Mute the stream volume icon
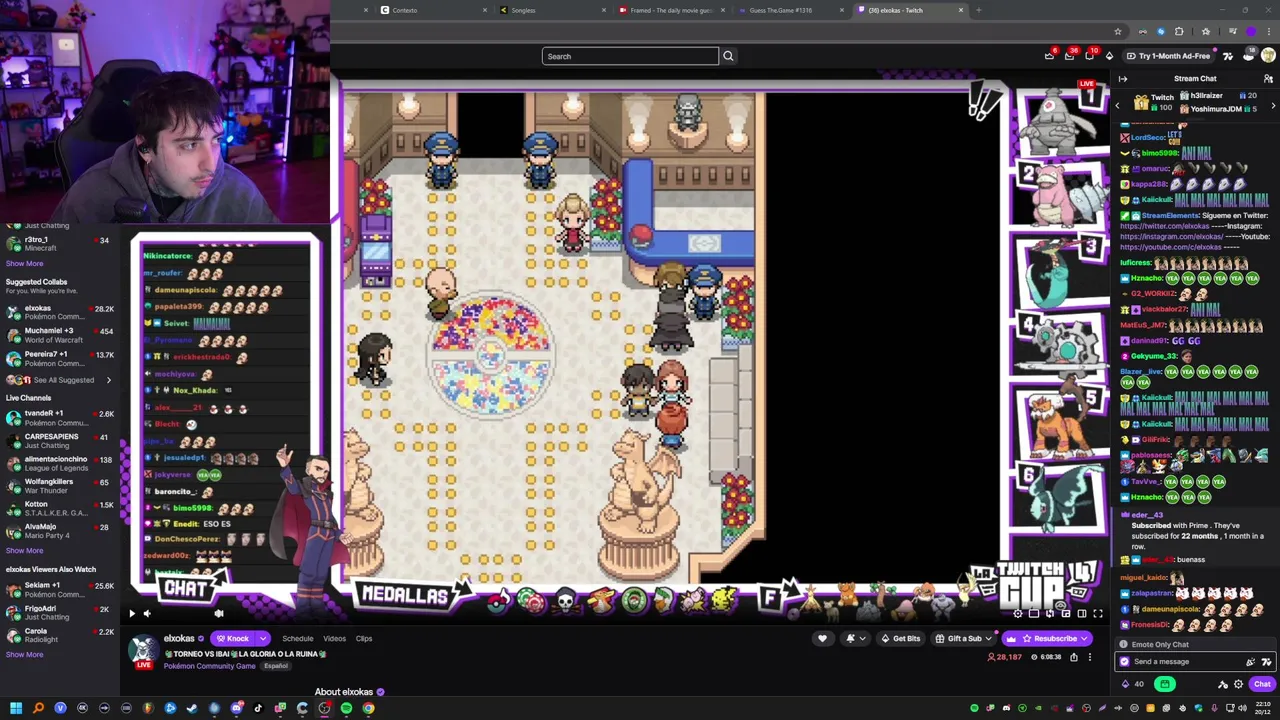This screenshot has height=720, width=1280. [147, 614]
